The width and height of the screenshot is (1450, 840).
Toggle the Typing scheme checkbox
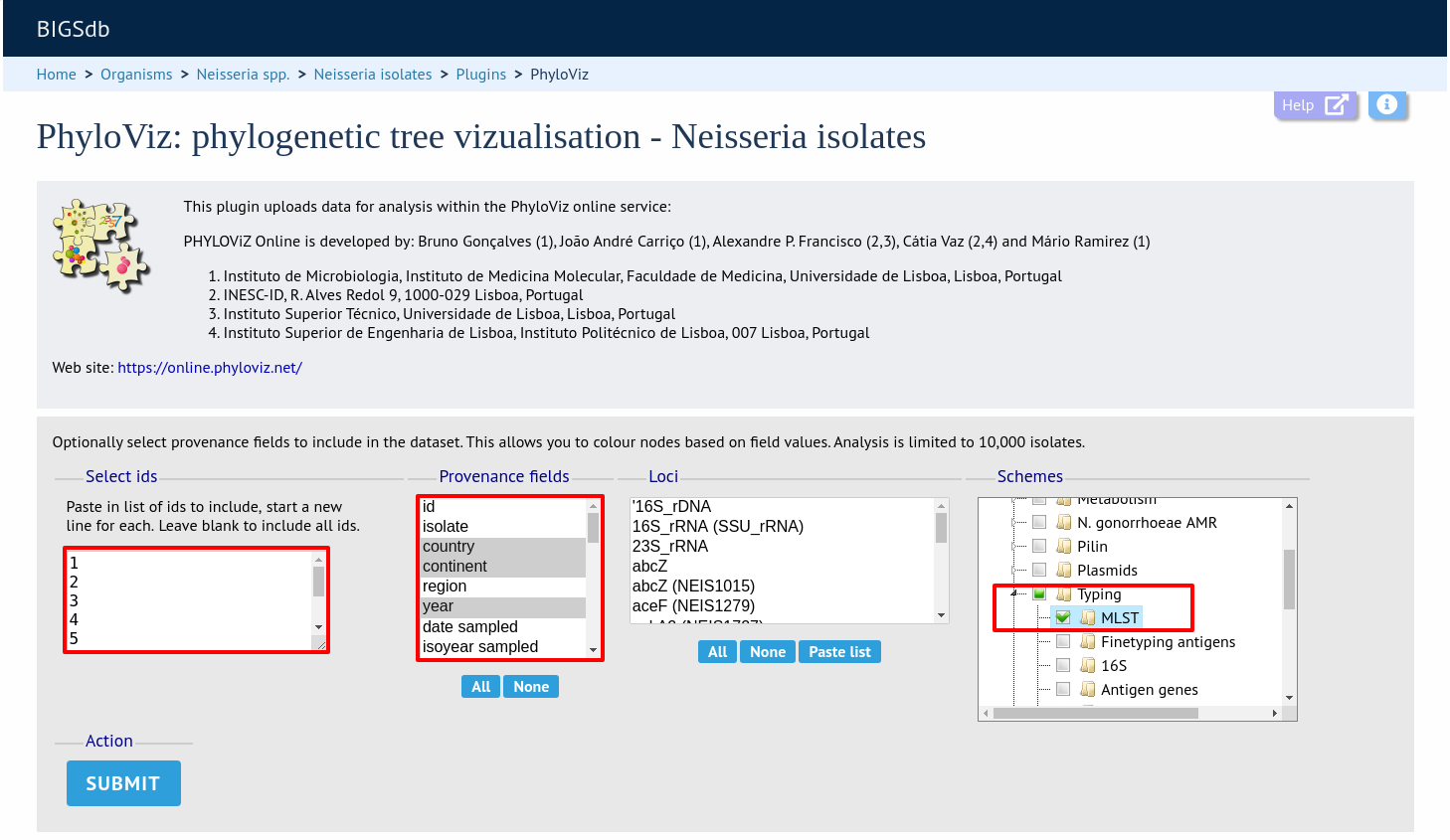tap(1039, 593)
